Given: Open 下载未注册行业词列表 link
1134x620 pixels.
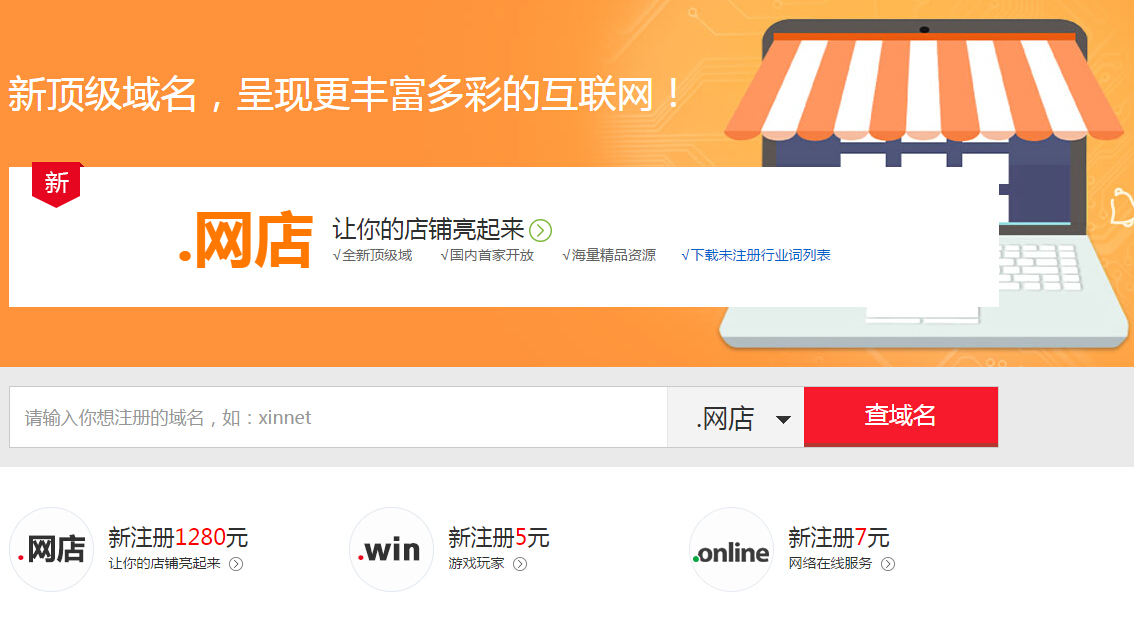Looking at the screenshot, I should point(756,255).
